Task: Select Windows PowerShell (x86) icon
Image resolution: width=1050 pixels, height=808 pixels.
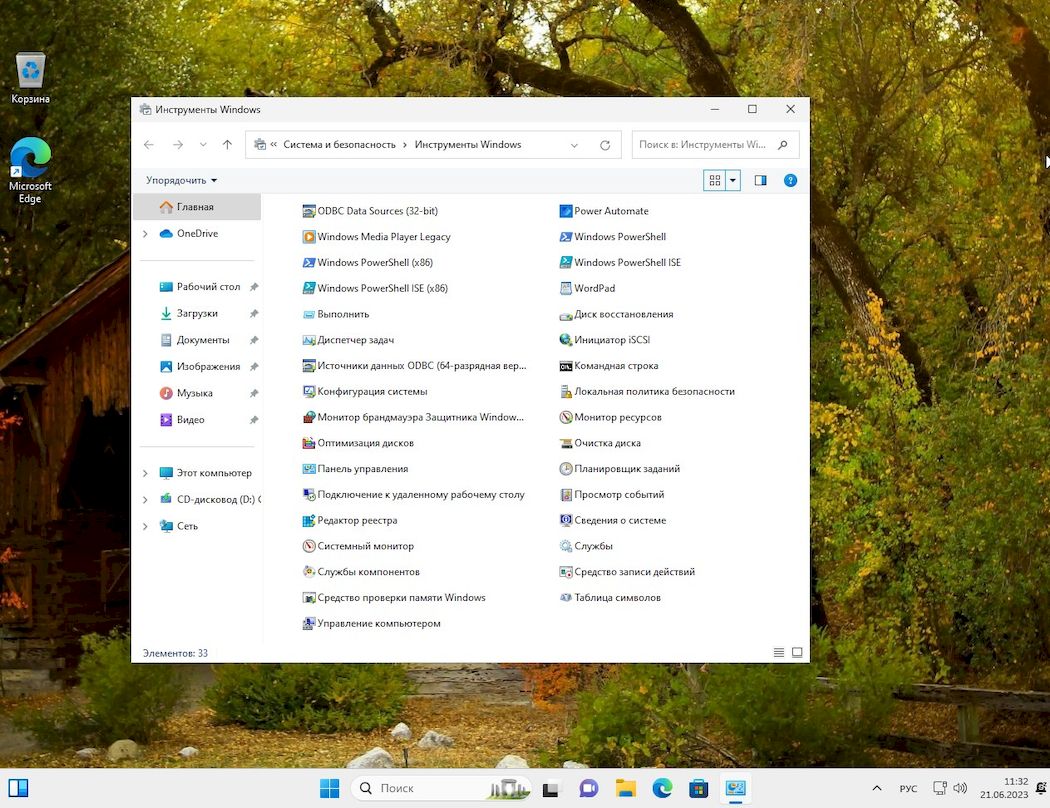Action: [x=309, y=262]
